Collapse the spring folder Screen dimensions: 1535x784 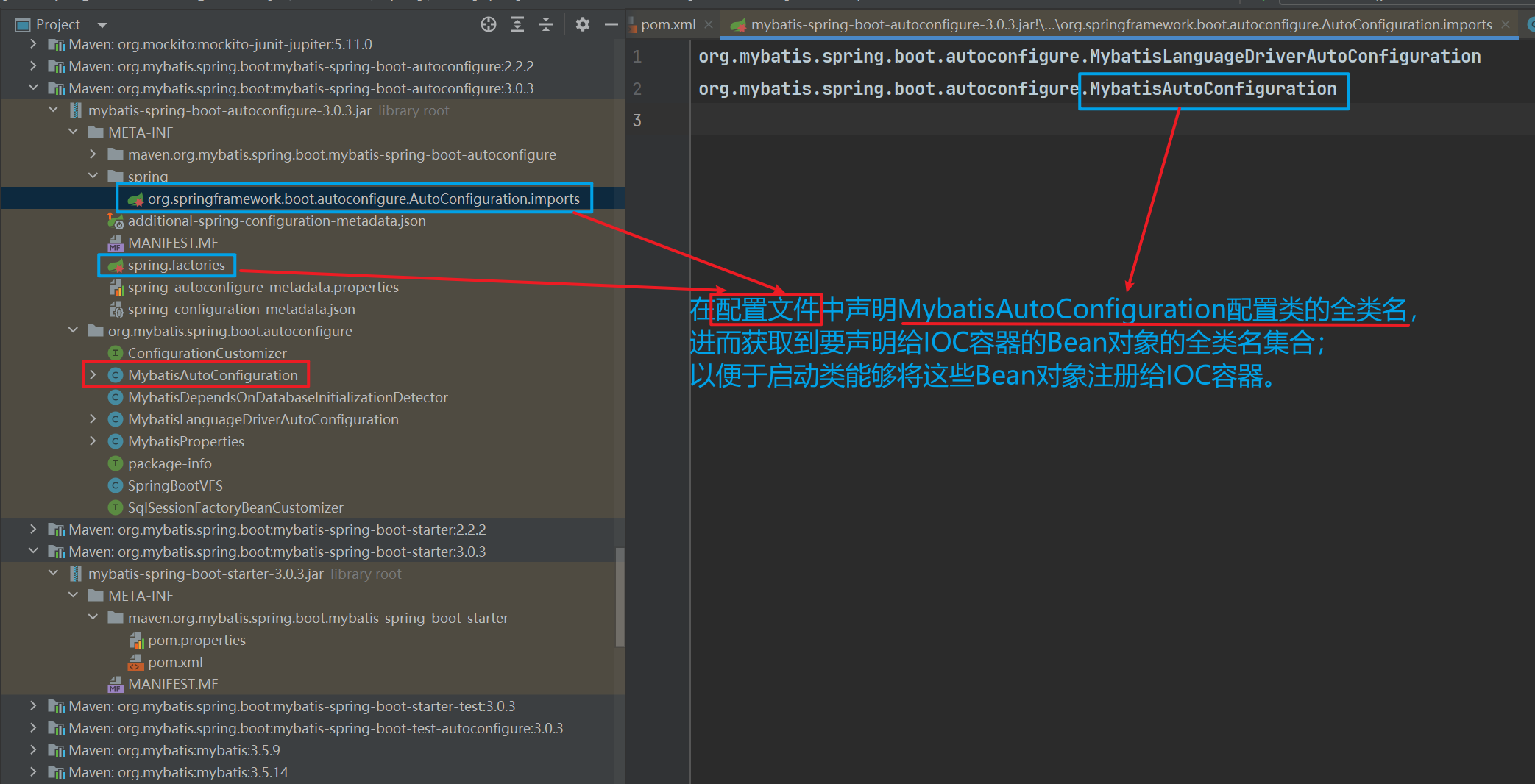93,176
